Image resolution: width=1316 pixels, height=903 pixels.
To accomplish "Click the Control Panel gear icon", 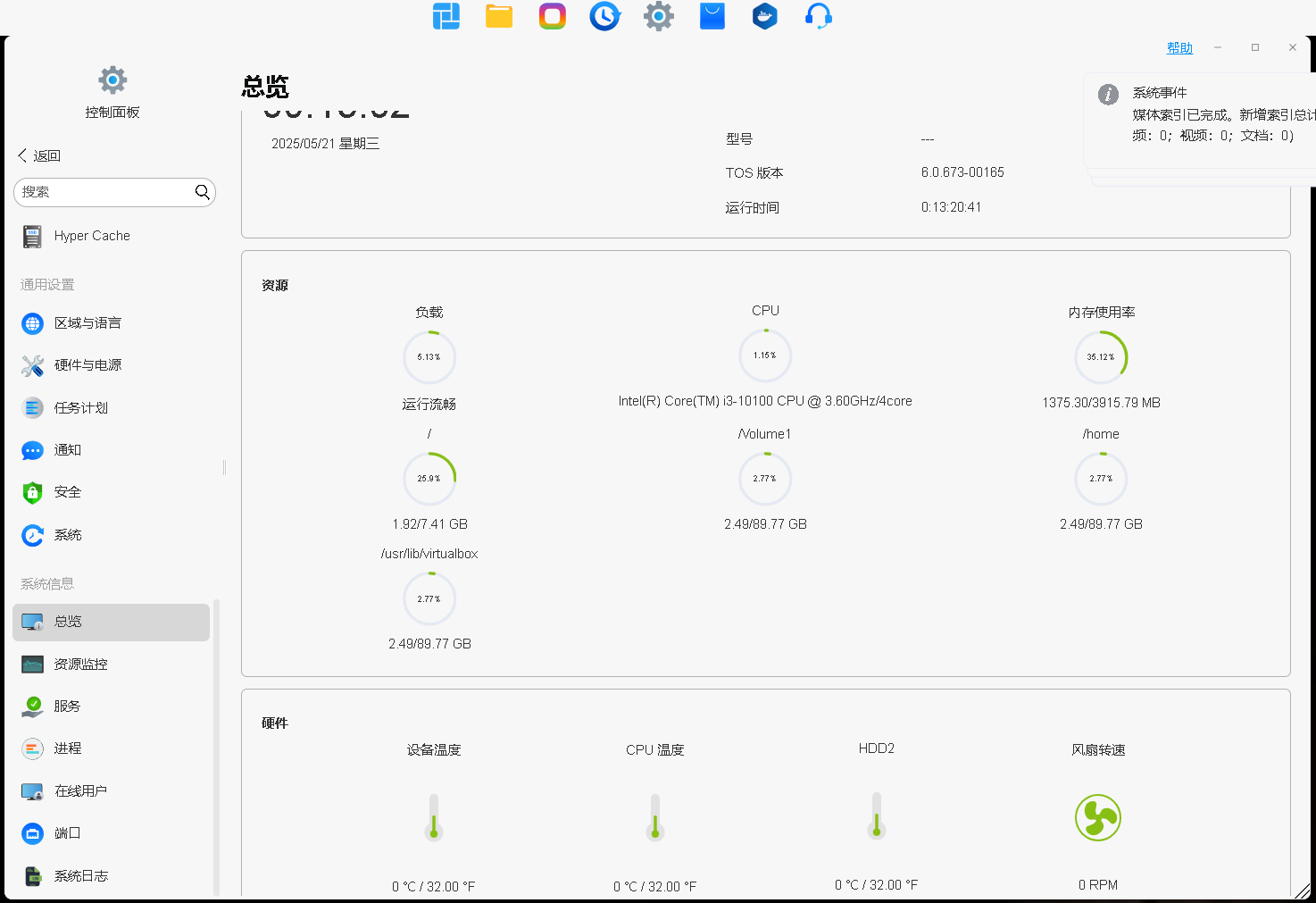I will (112, 80).
